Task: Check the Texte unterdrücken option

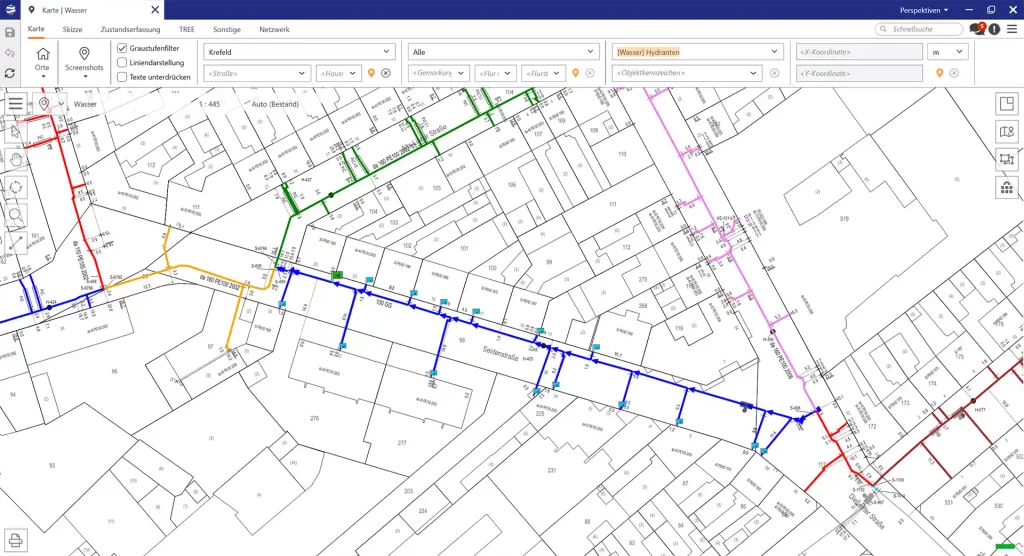Action: pyautogui.click(x=122, y=77)
